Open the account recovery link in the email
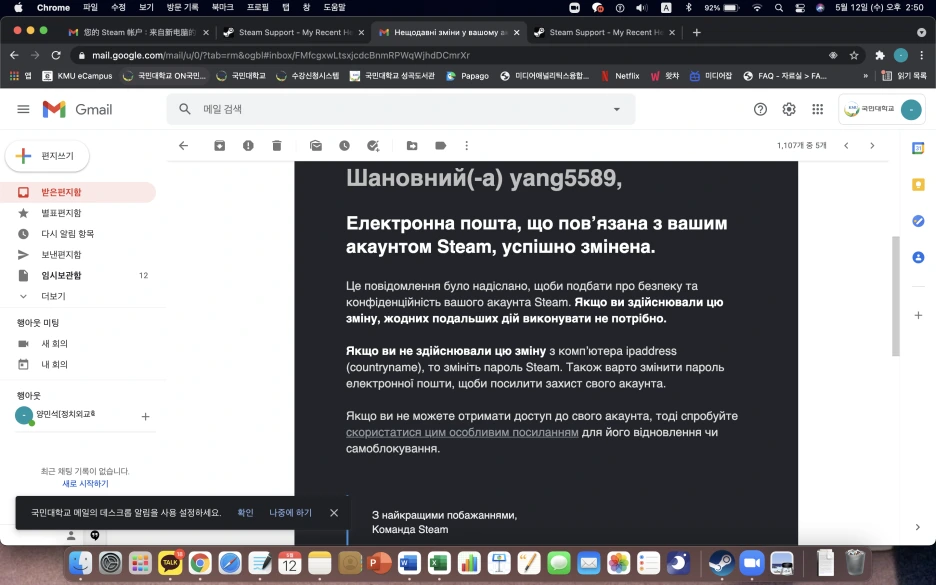The image size is (936, 585). point(461,432)
